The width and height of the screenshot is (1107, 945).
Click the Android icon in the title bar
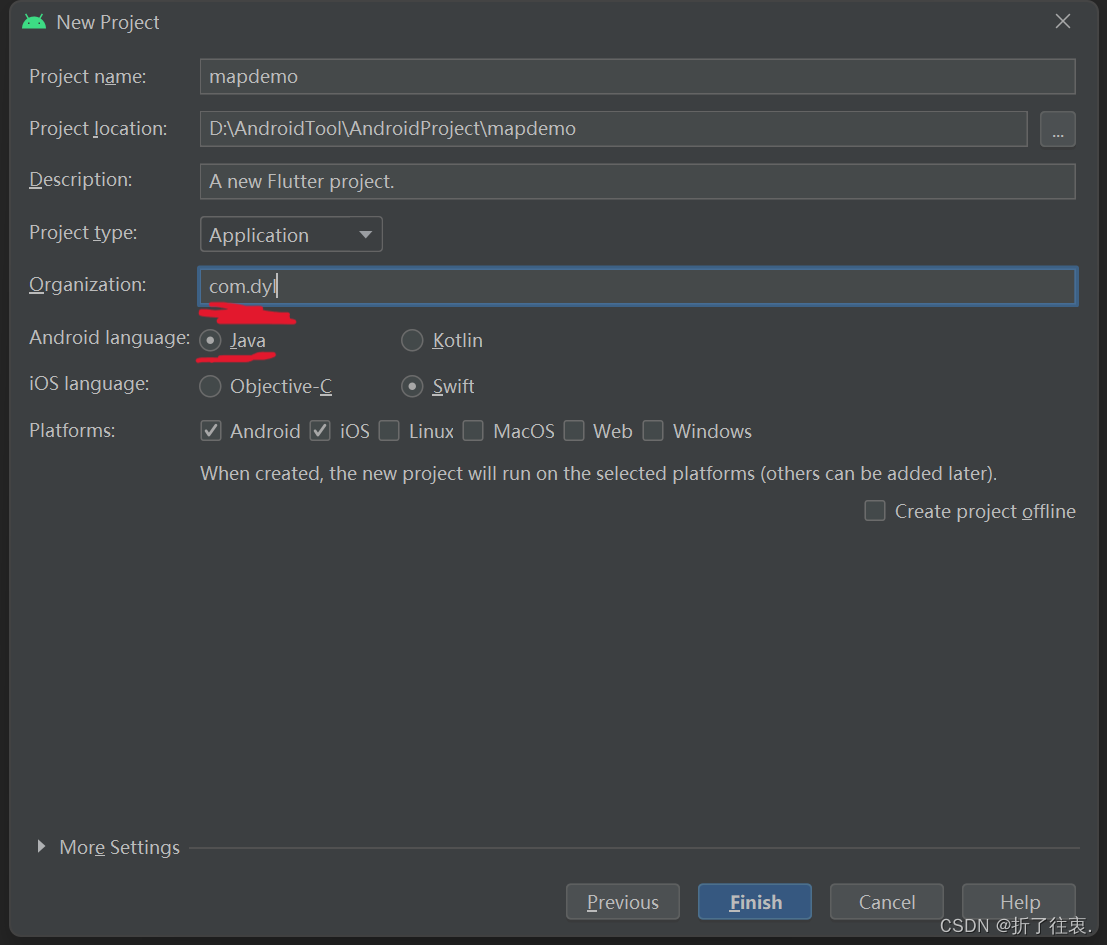coord(34,22)
